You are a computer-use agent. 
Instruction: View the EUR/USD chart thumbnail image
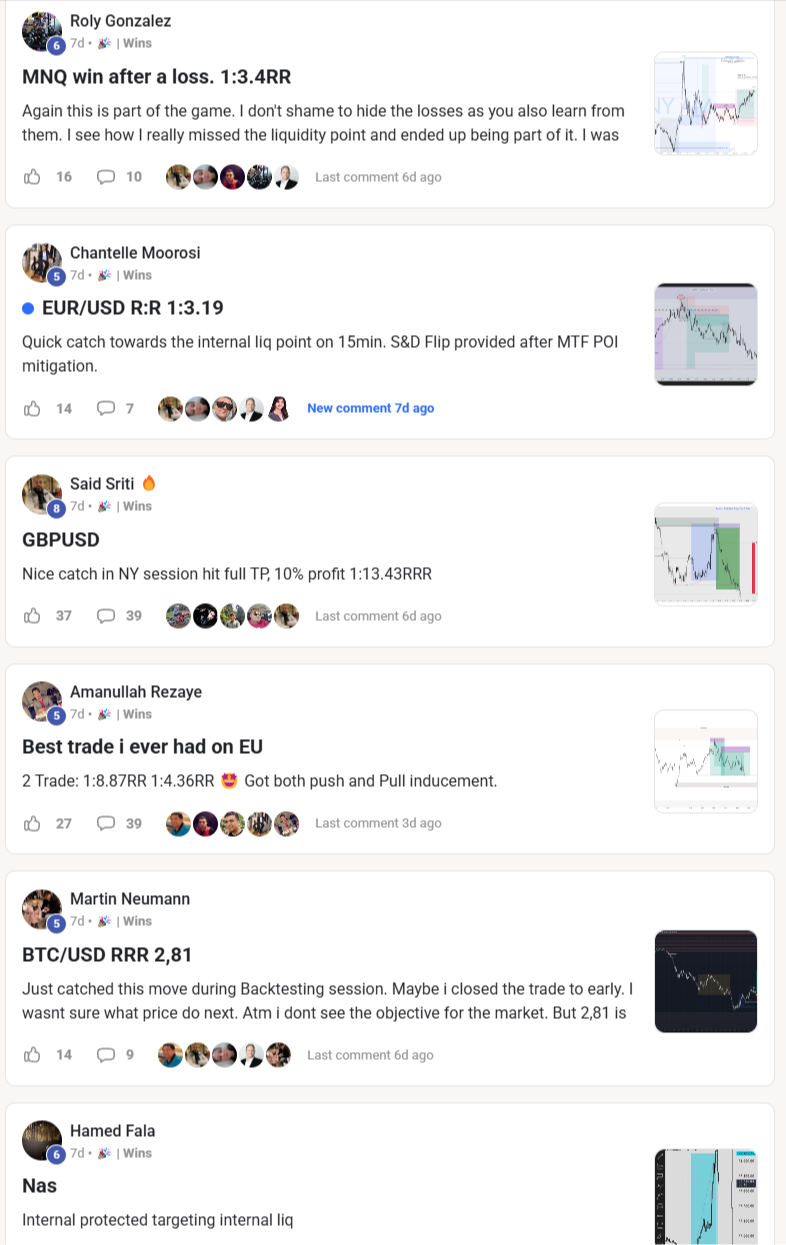tap(705, 334)
